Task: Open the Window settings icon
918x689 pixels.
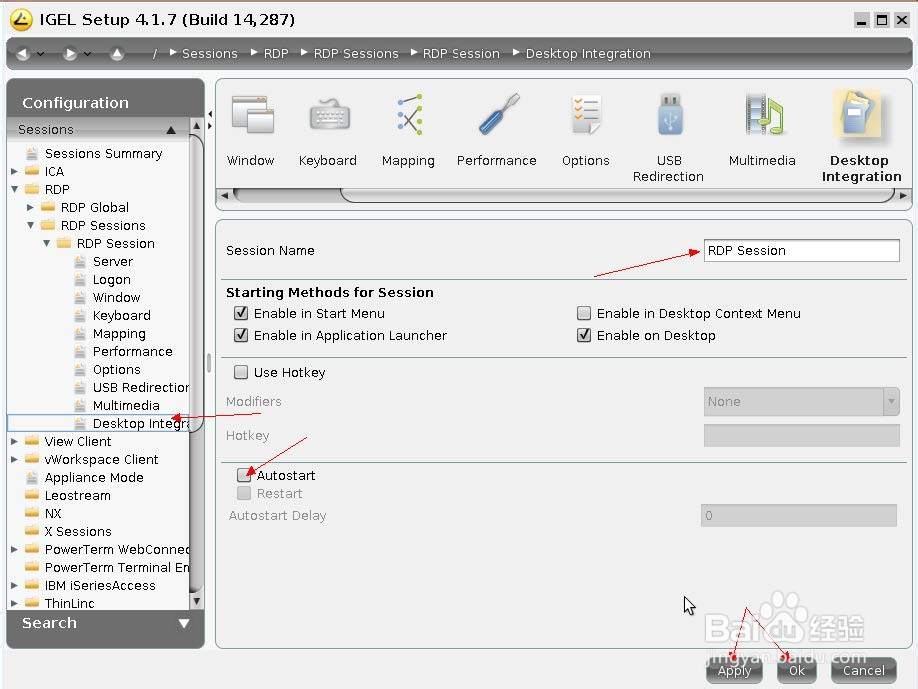Action: (252, 115)
